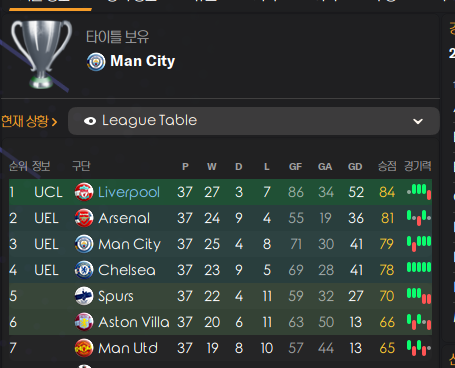The image size is (455, 368).
Task: Click Chelsea's form indicator bars
Action: [419, 267]
